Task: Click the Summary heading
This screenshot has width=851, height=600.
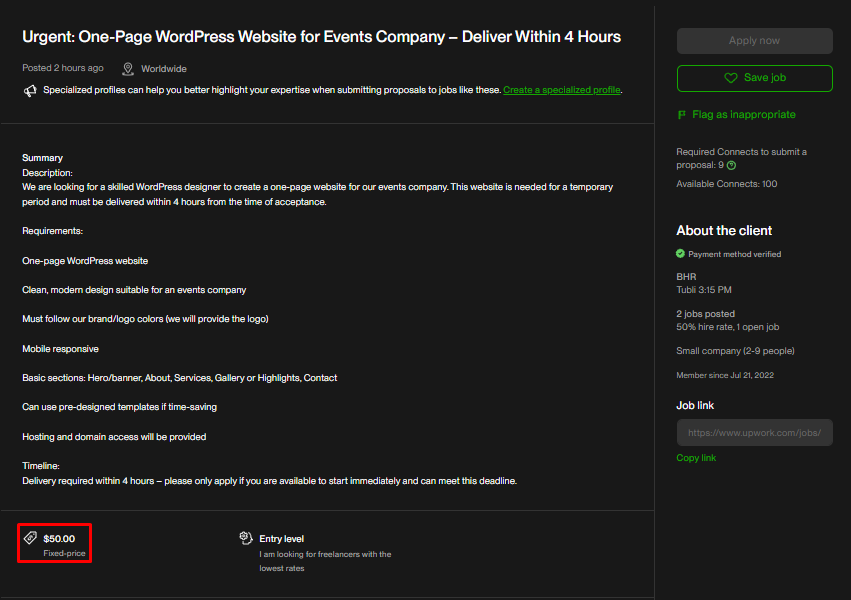Action: click(x=42, y=158)
